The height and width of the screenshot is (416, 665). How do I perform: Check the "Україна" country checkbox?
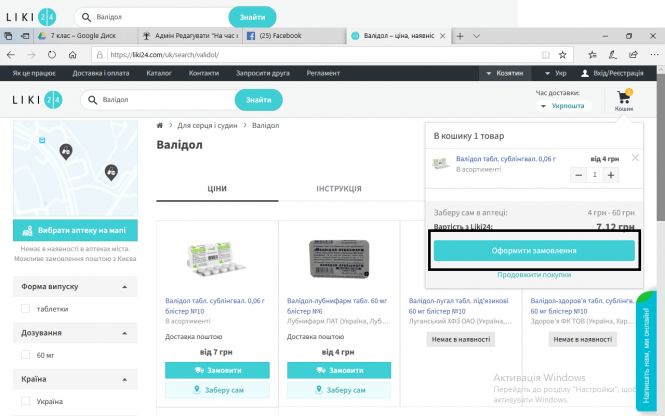26,401
